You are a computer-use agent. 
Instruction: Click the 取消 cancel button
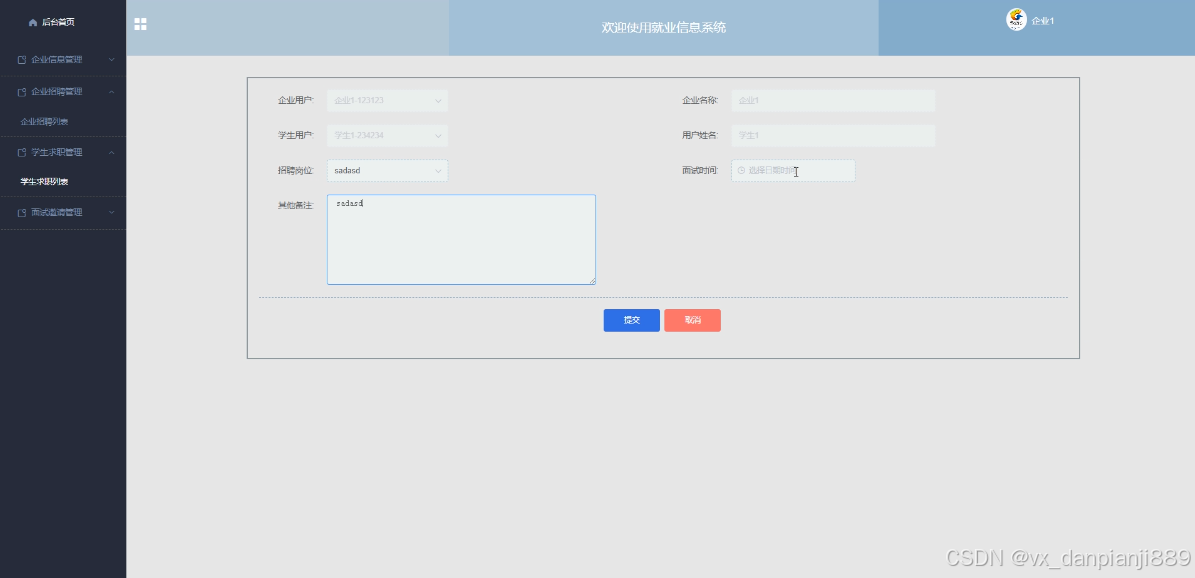692,320
